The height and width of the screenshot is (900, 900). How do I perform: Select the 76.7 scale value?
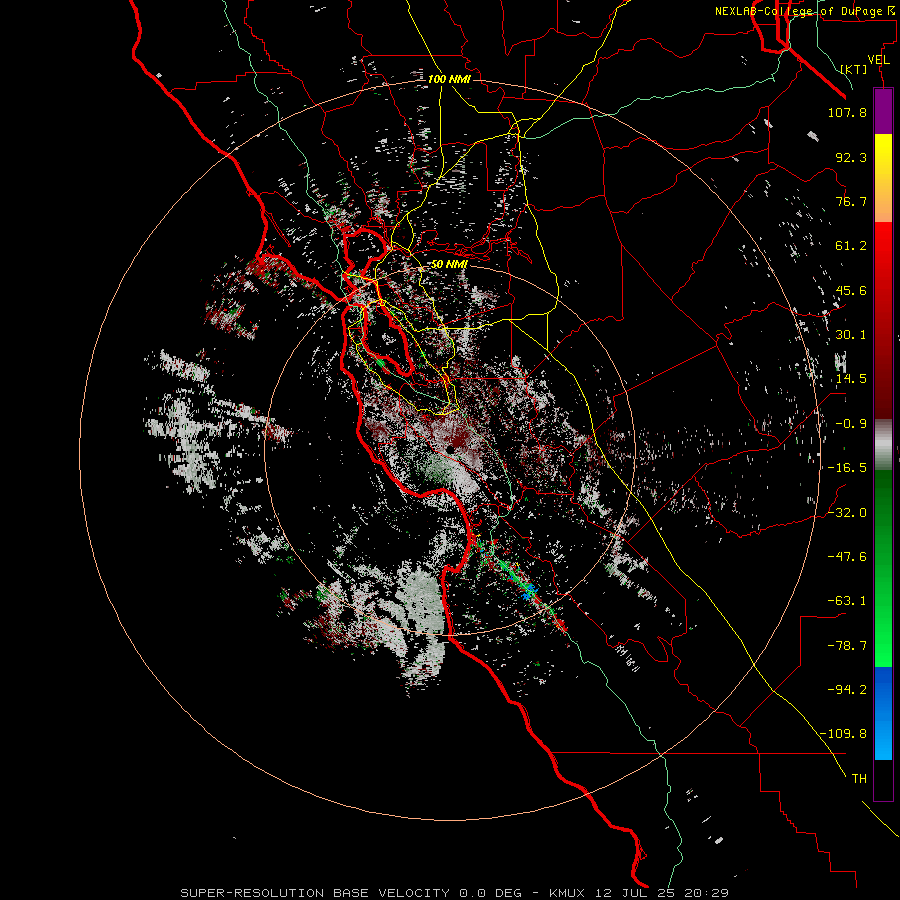[851, 201]
